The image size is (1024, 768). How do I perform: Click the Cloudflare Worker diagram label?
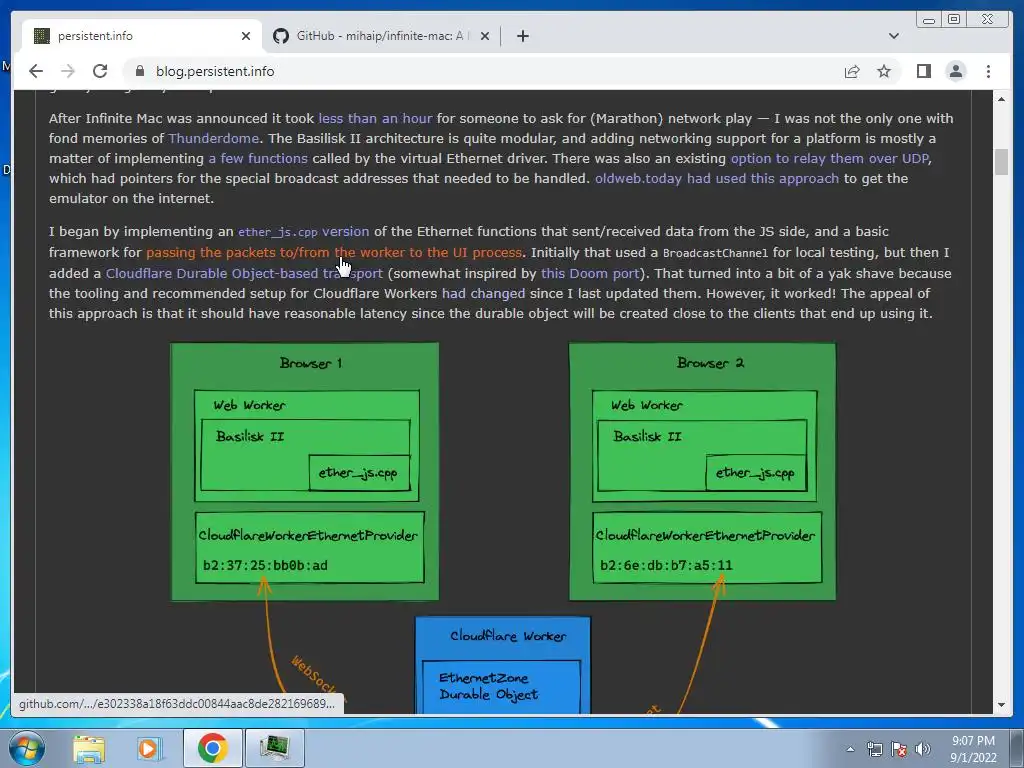pos(508,636)
